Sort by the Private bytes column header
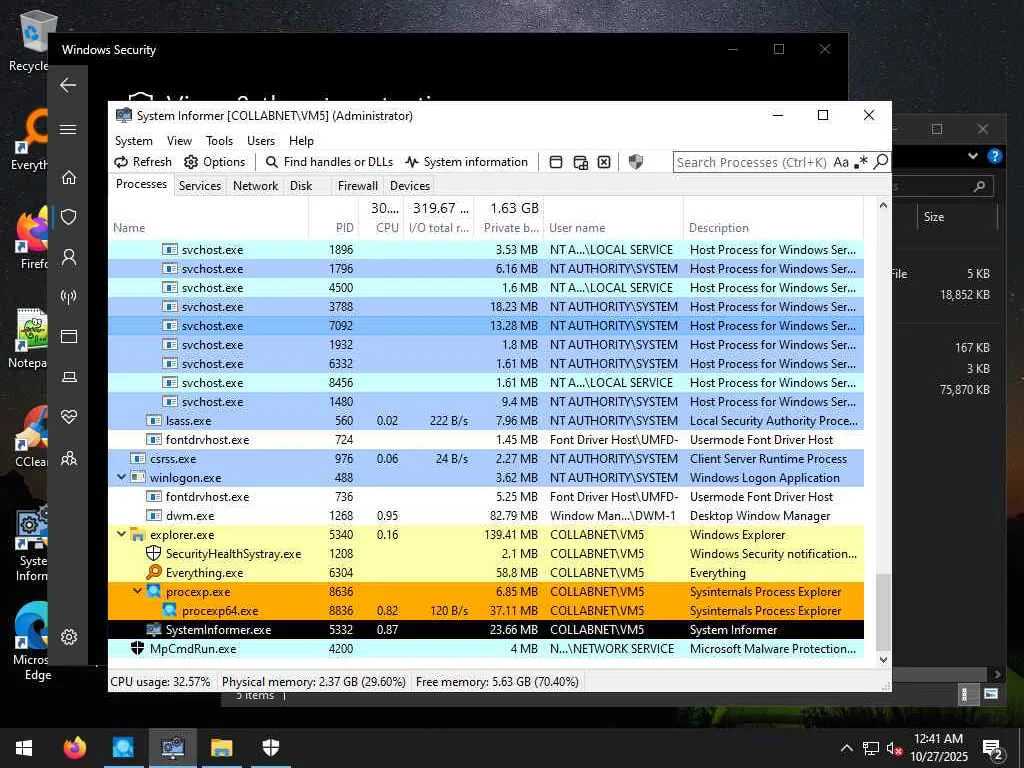This screenshot has height=768, width=1024. [511, 228]
